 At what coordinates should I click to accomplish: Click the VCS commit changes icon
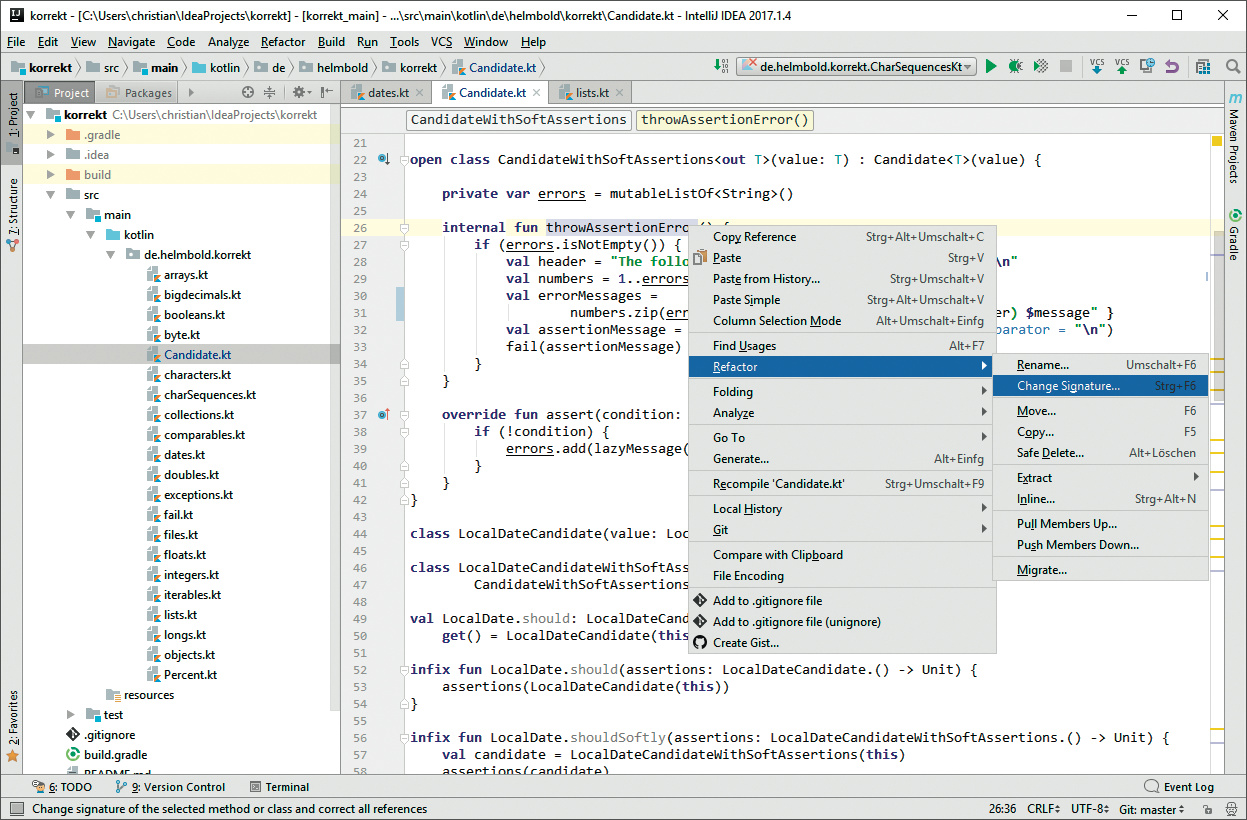click(1122, 67)
